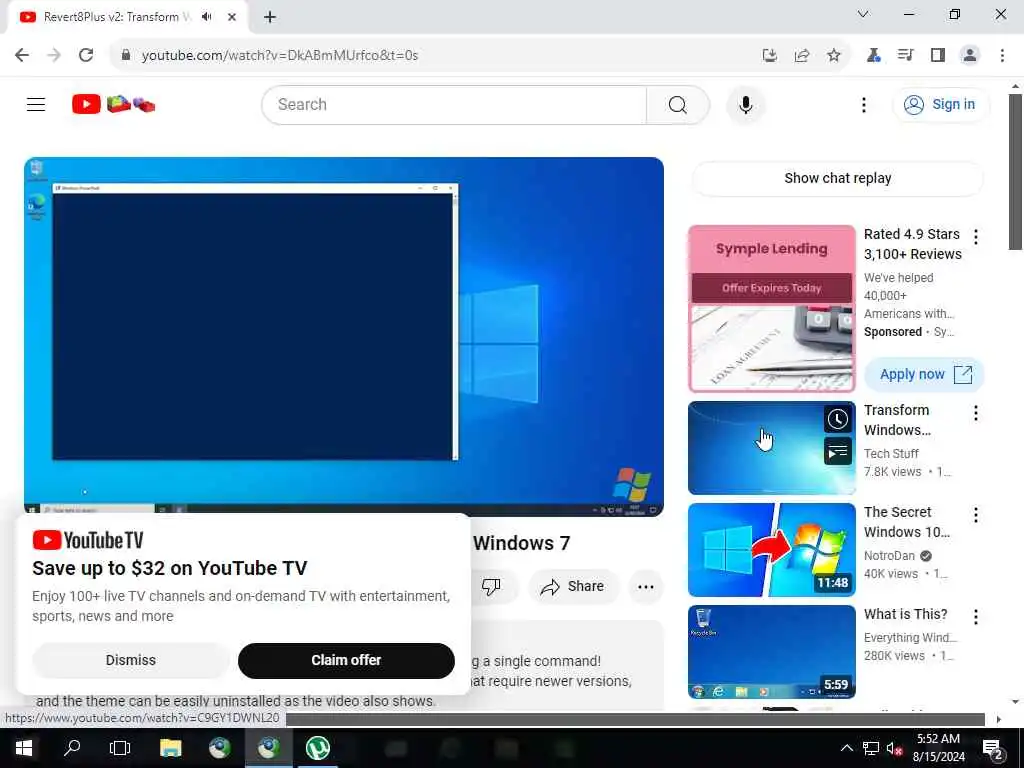Screen dimensions: 1024x768
Task: Open The Secret Windows 10 video thumbnail
Action: tap(771, 550)
